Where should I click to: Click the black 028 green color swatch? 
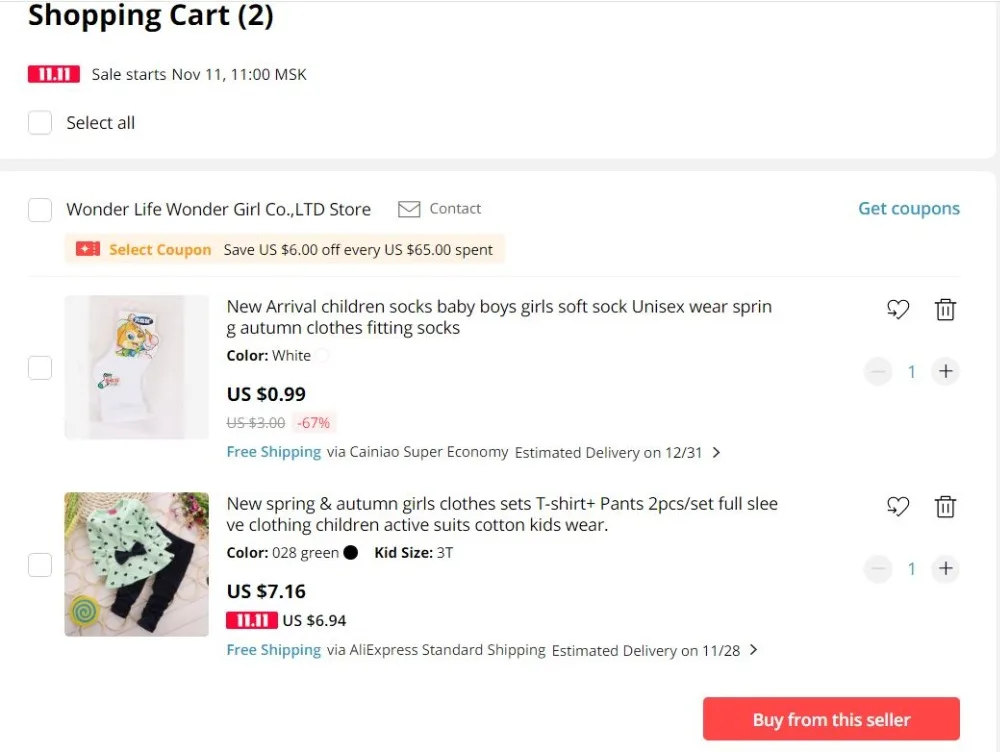point(351,552)
